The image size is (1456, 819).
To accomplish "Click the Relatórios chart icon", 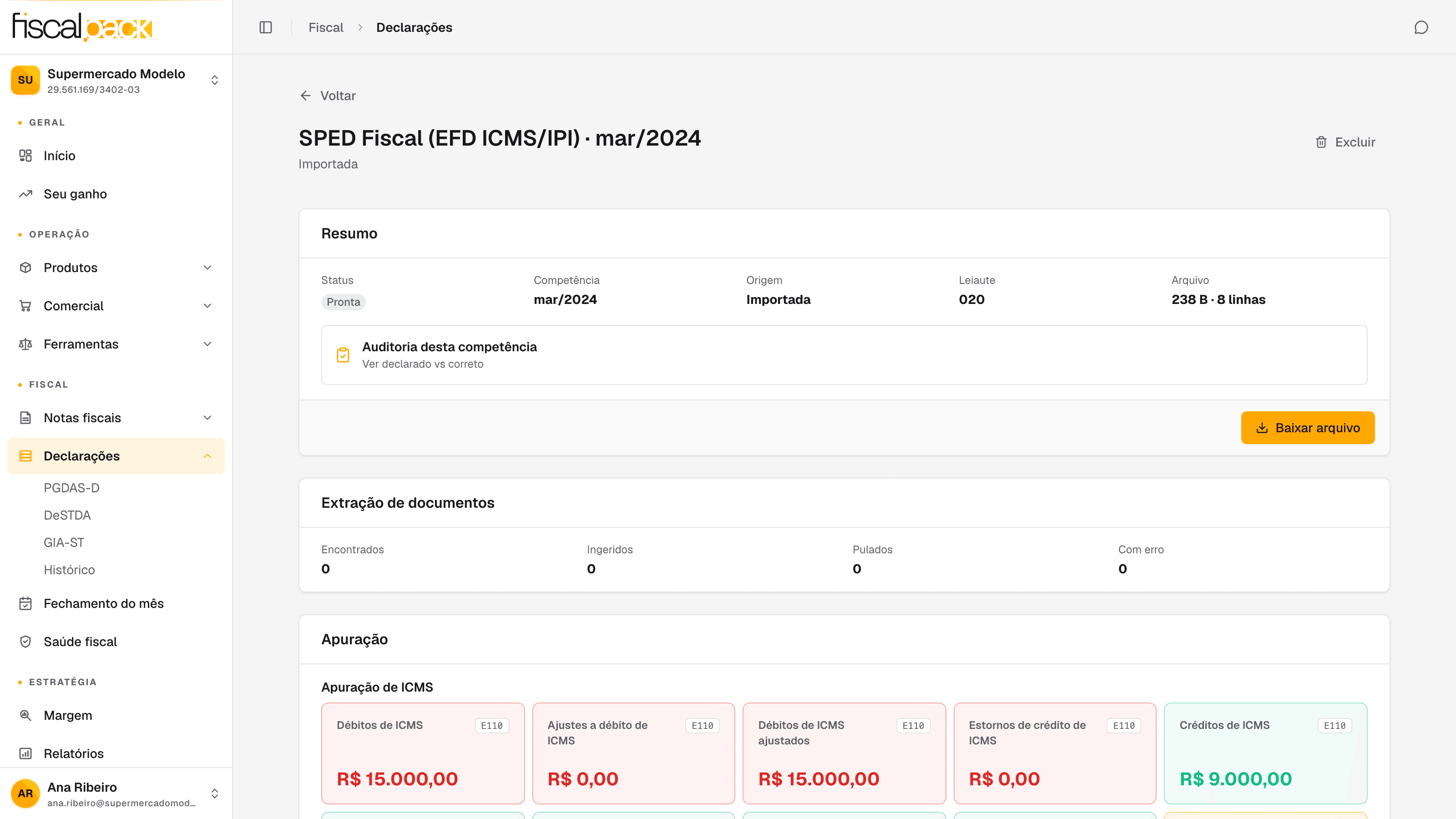I will click(25, 753).
